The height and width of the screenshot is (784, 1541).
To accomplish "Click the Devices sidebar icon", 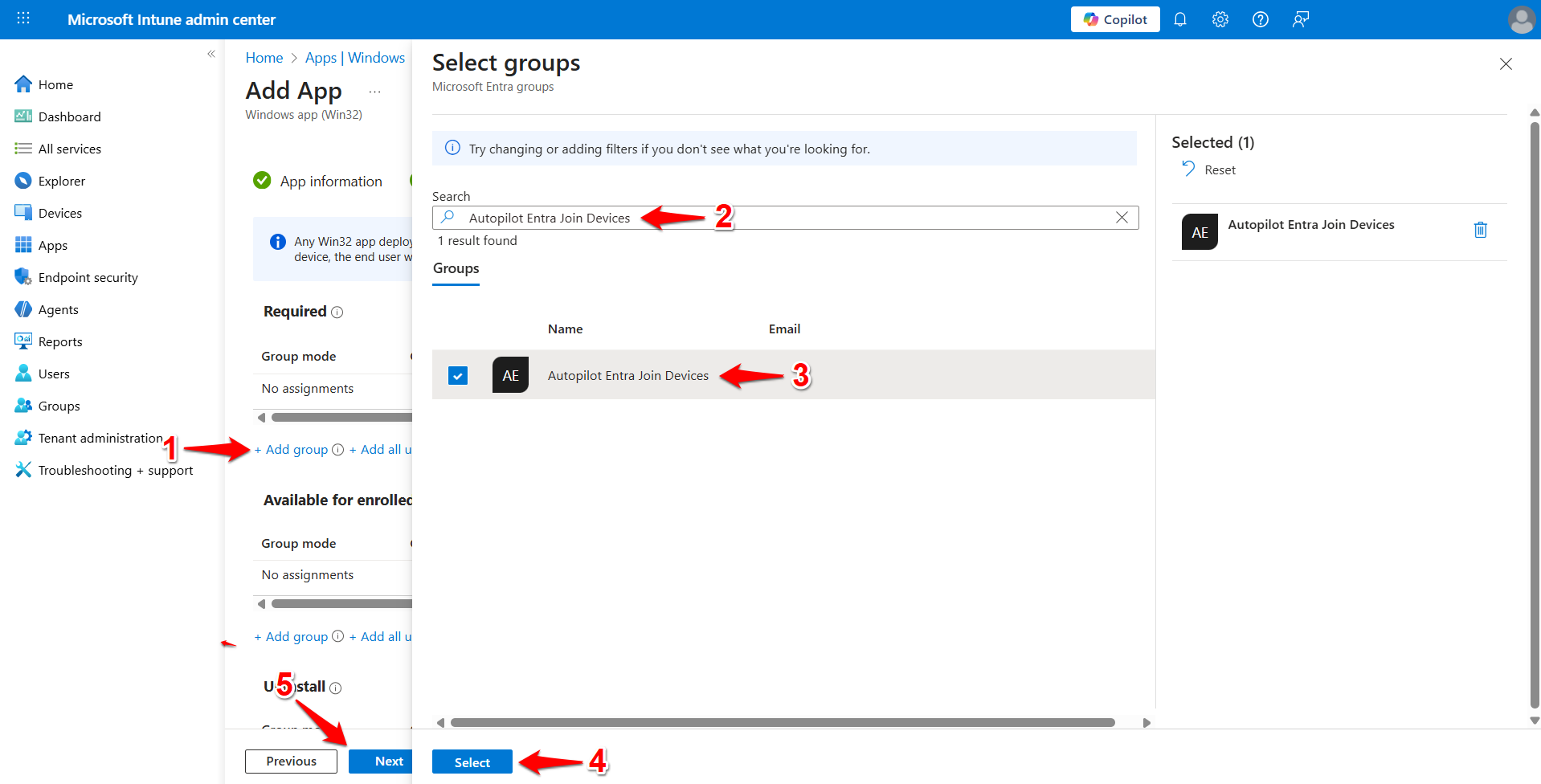I will (23, 213).
